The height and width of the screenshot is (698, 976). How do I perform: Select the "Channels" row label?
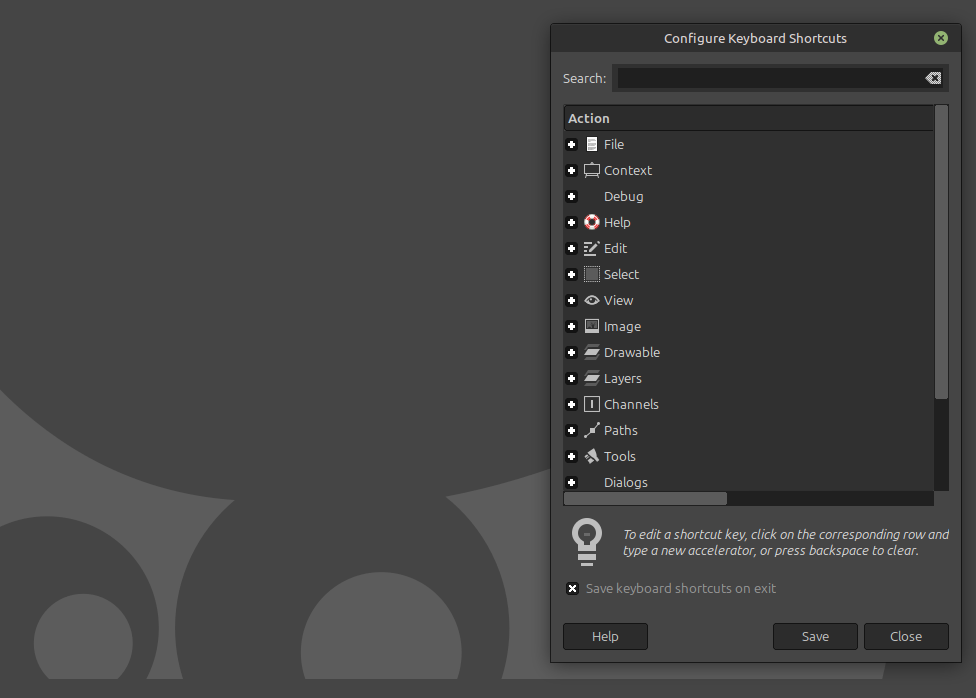pyautogui.click(x=631, y=405)
